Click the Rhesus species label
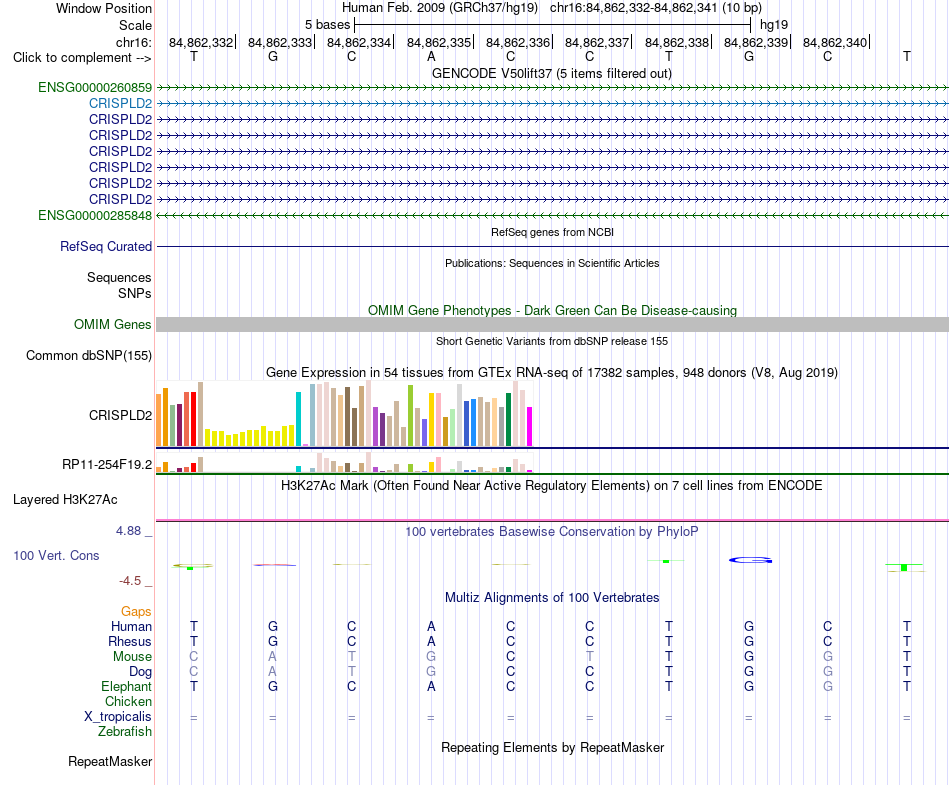Viewport: 950px width, 785px height. pos(130,641)
